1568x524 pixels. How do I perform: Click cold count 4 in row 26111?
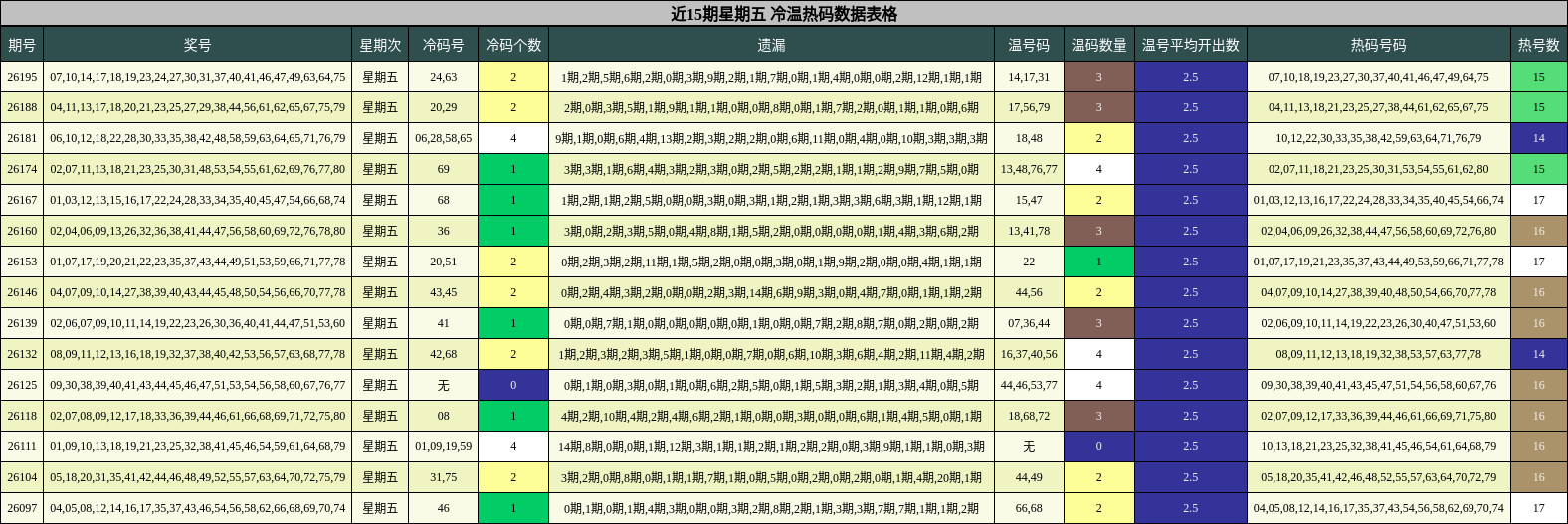513,446
